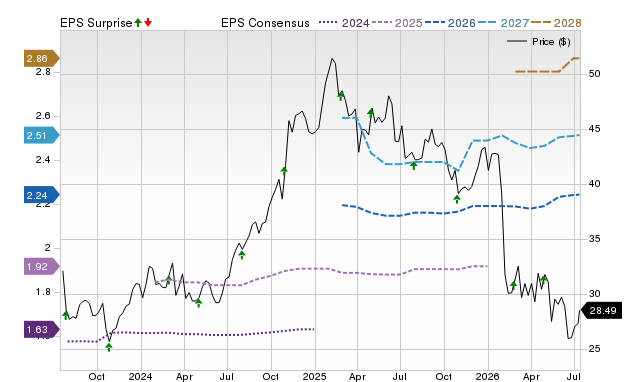The height and width of the screenshot is (382, 640).
Task: Click the 25 label on price axis
Action: 594,349
